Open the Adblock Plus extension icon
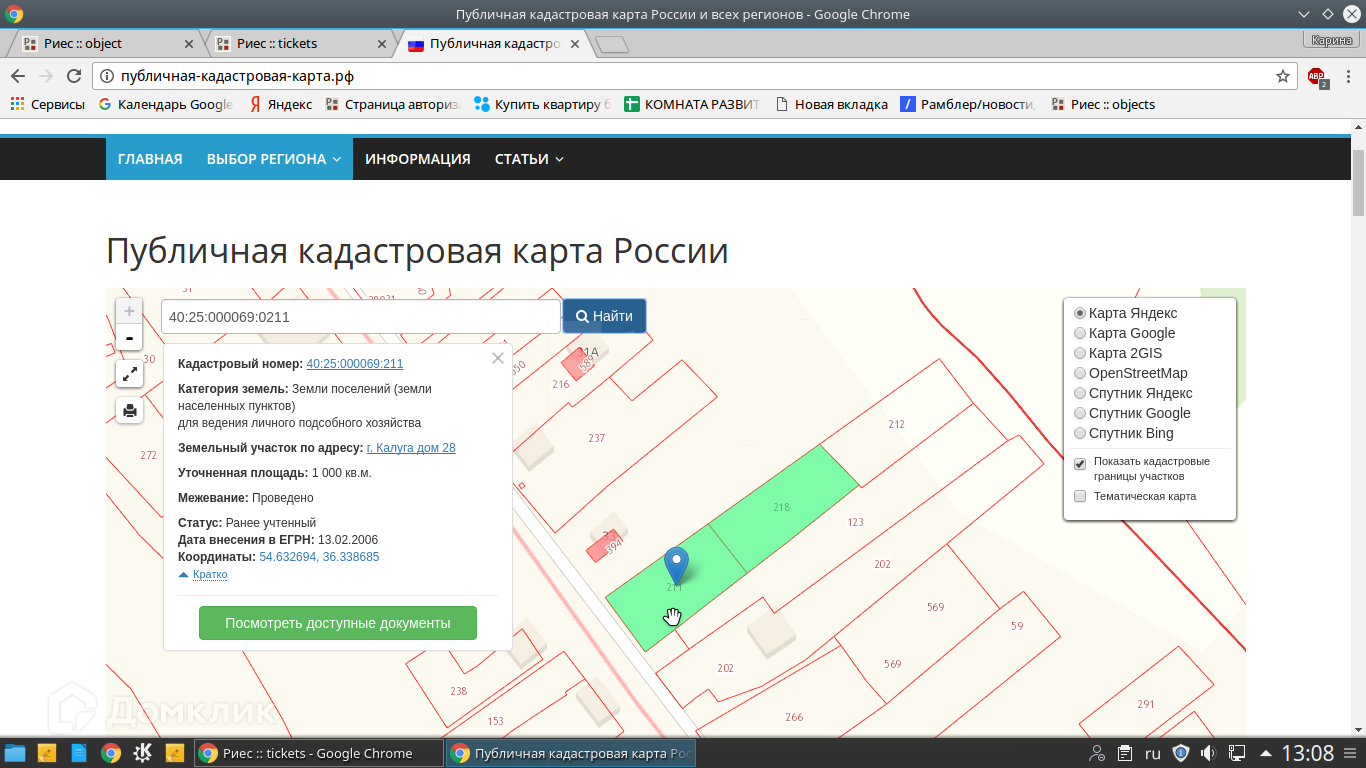The height and width of the screenshot is (768, 1366). click(1317, 76)
